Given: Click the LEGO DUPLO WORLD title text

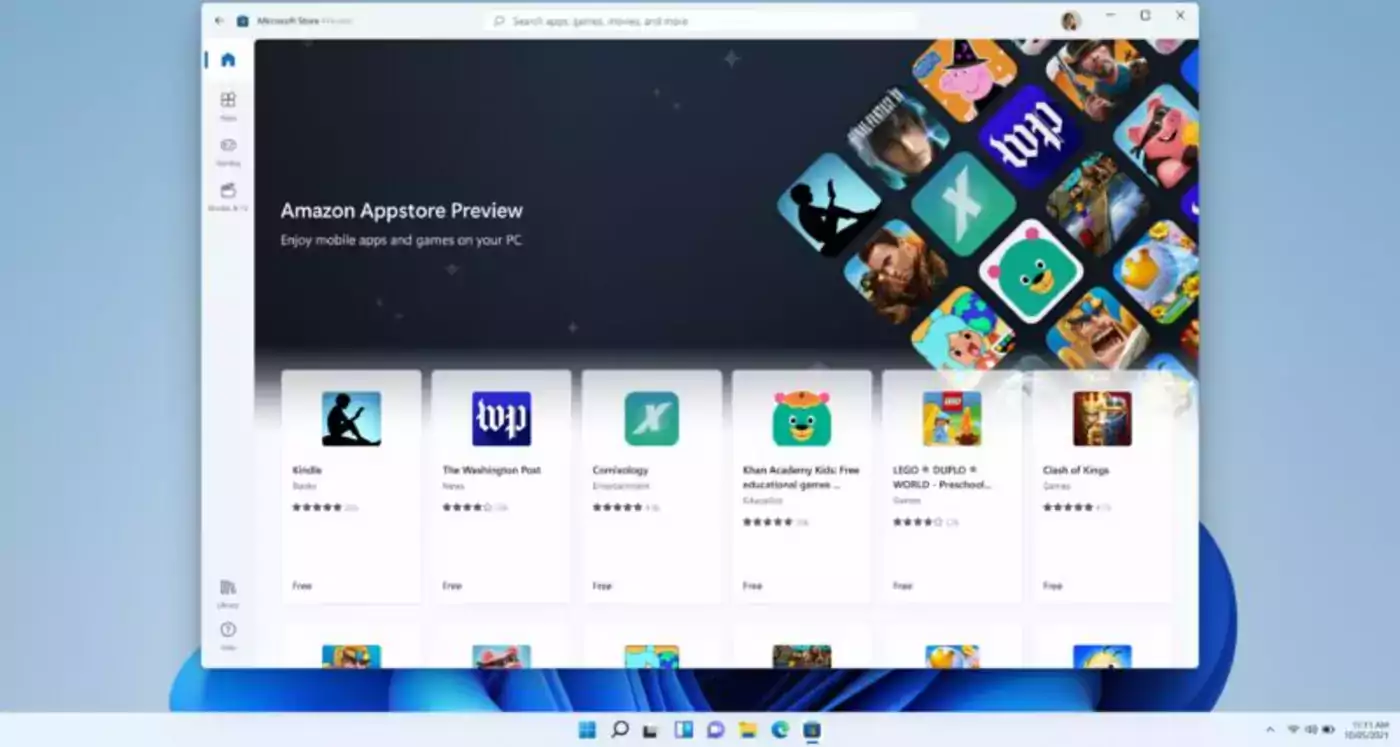Looking at the screenshot, I should (x=941, y=477).
